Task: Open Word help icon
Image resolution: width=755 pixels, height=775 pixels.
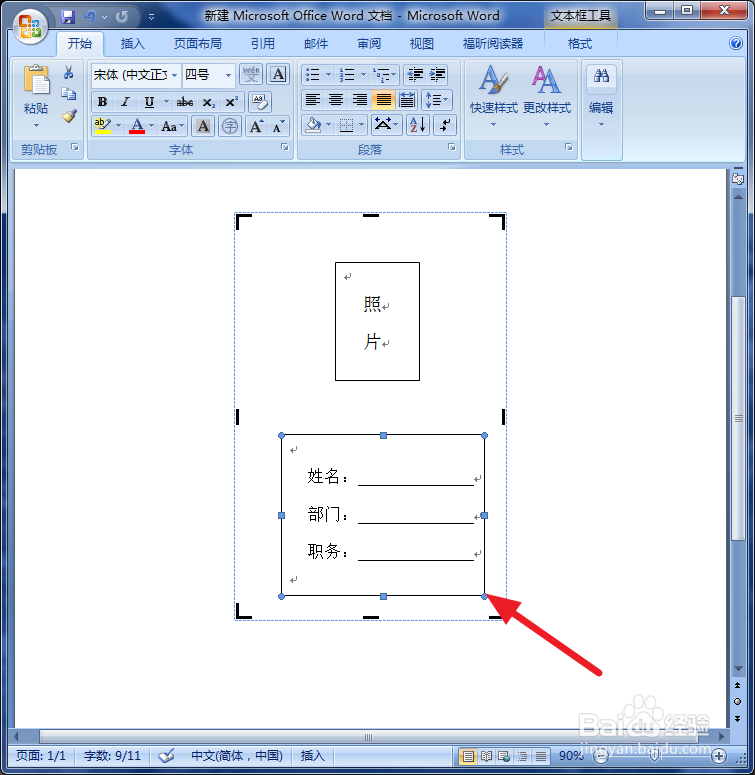Action: [x=736, y=43]
